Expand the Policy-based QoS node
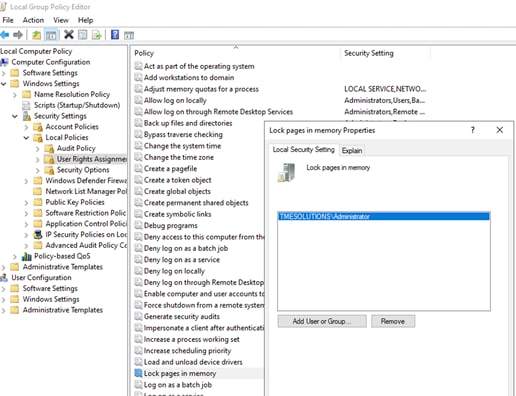The image size is (516, 396). [x=15, y=256]
